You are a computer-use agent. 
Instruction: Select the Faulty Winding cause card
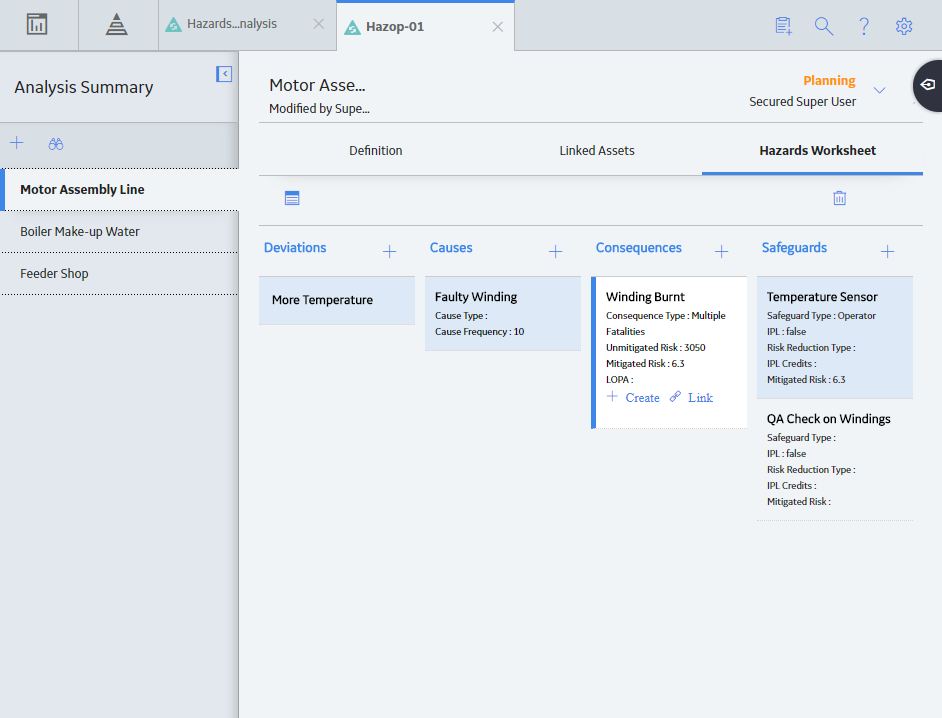click(503, 313)
